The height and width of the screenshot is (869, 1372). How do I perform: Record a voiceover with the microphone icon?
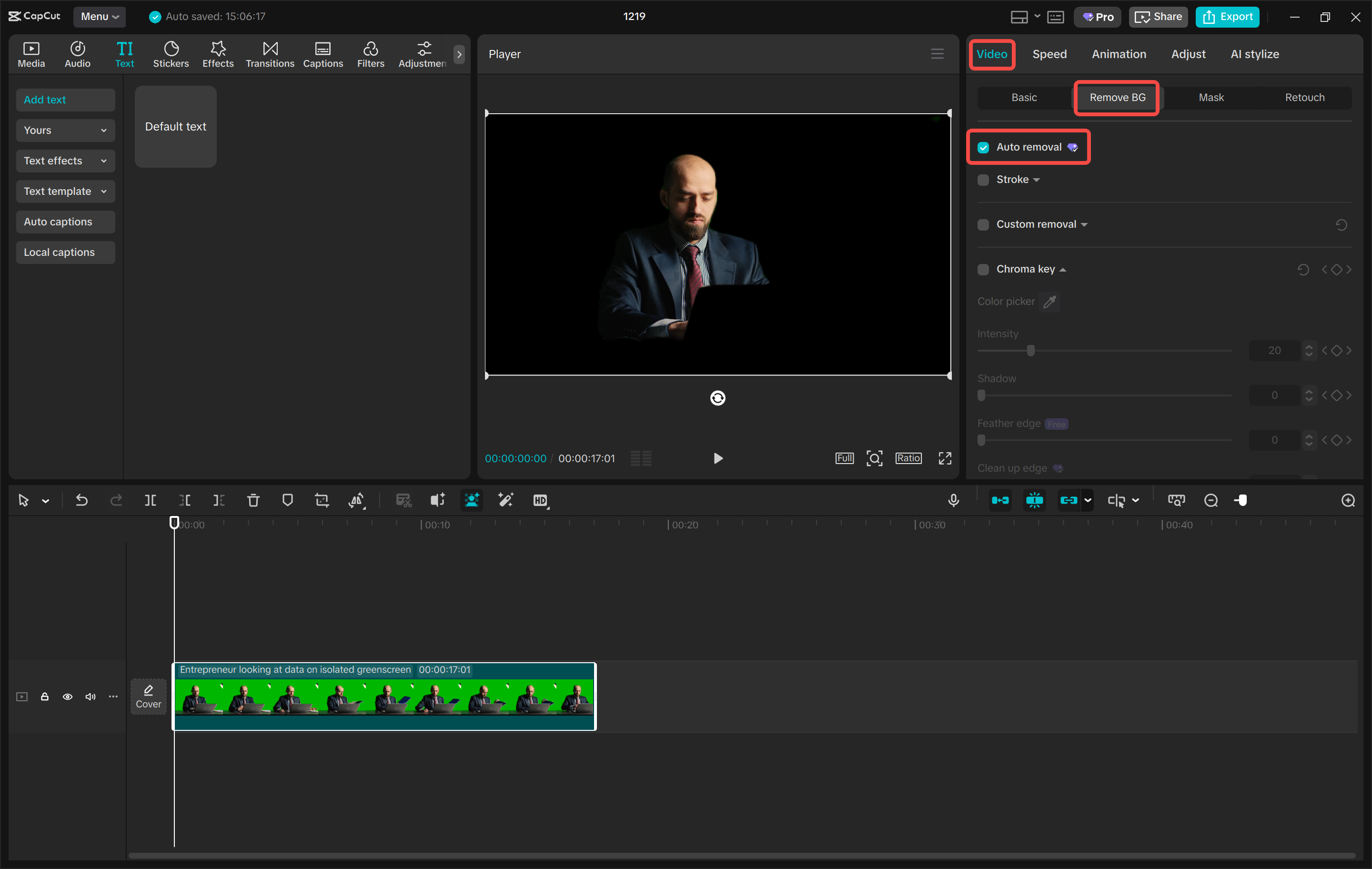point(953,500)
